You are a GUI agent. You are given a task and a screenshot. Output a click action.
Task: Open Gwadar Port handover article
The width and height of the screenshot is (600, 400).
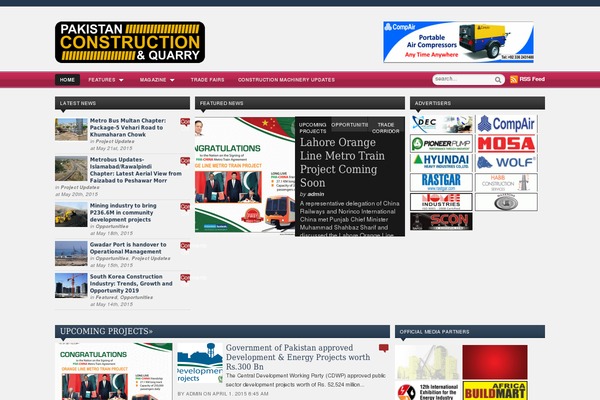coord(128,248)
